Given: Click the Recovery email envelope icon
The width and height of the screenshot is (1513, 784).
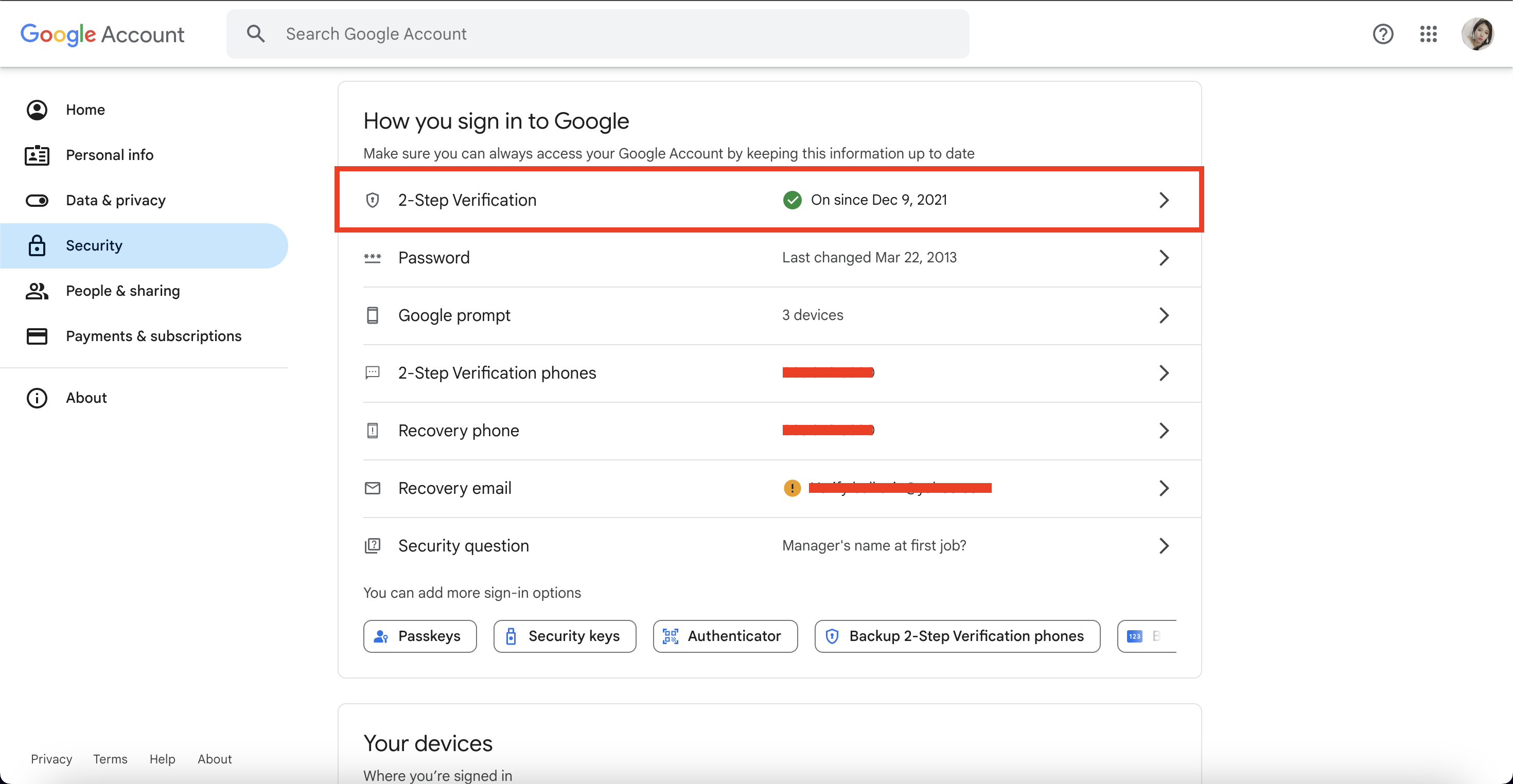Looking at the screenshot, I should tap(373, 488).
